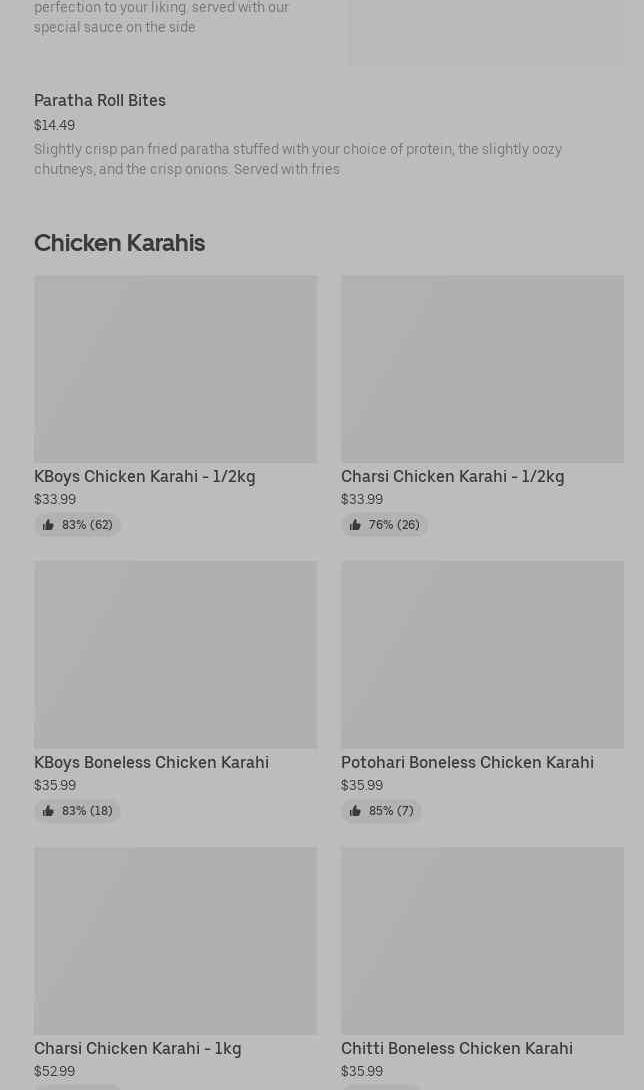The height and width of the screenshot is (1090, 644).
Task: Click thumbs-up icon on Potohari Boneless Chicken Karahi
Action: (x=355, y=811)
